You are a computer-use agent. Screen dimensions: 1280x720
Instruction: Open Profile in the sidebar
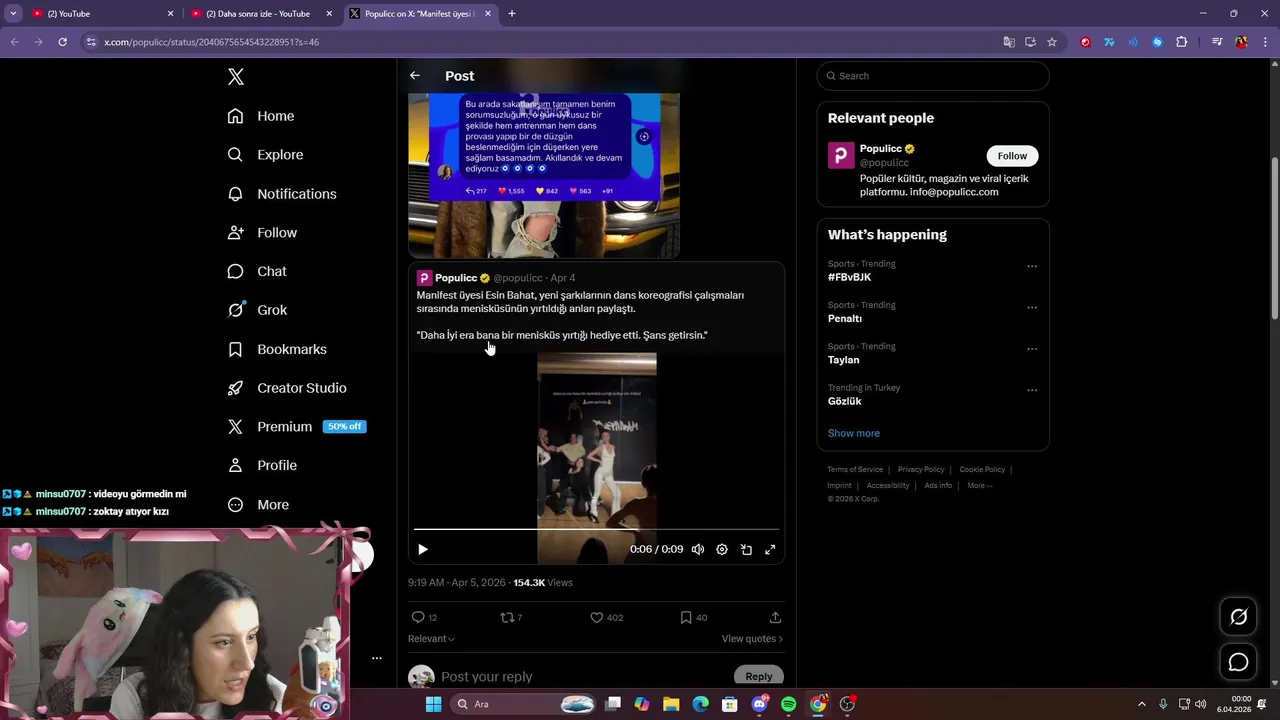pyautogui.click(x=262, y=465)
